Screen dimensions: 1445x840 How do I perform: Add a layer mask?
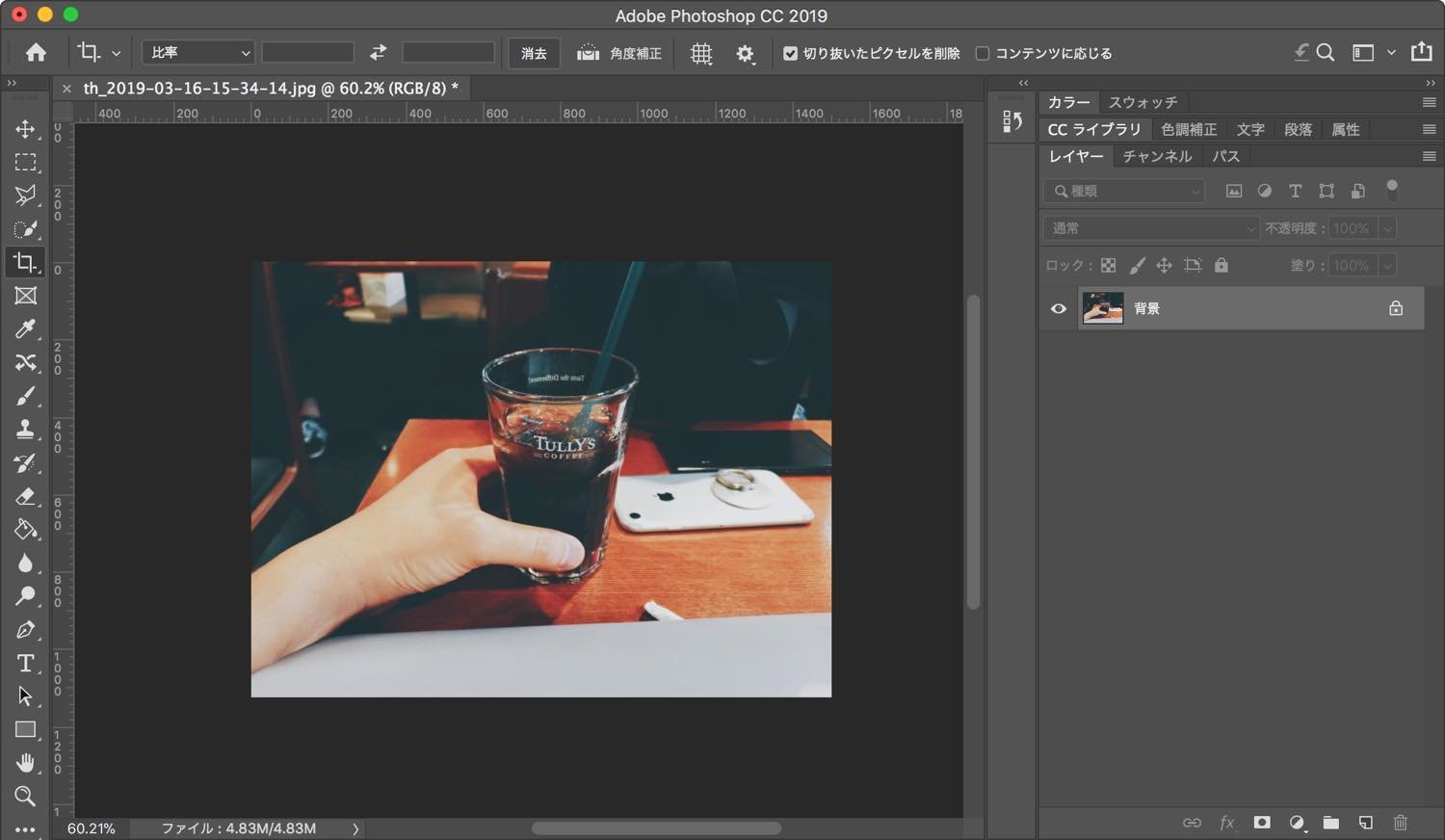pos(1262,823)
